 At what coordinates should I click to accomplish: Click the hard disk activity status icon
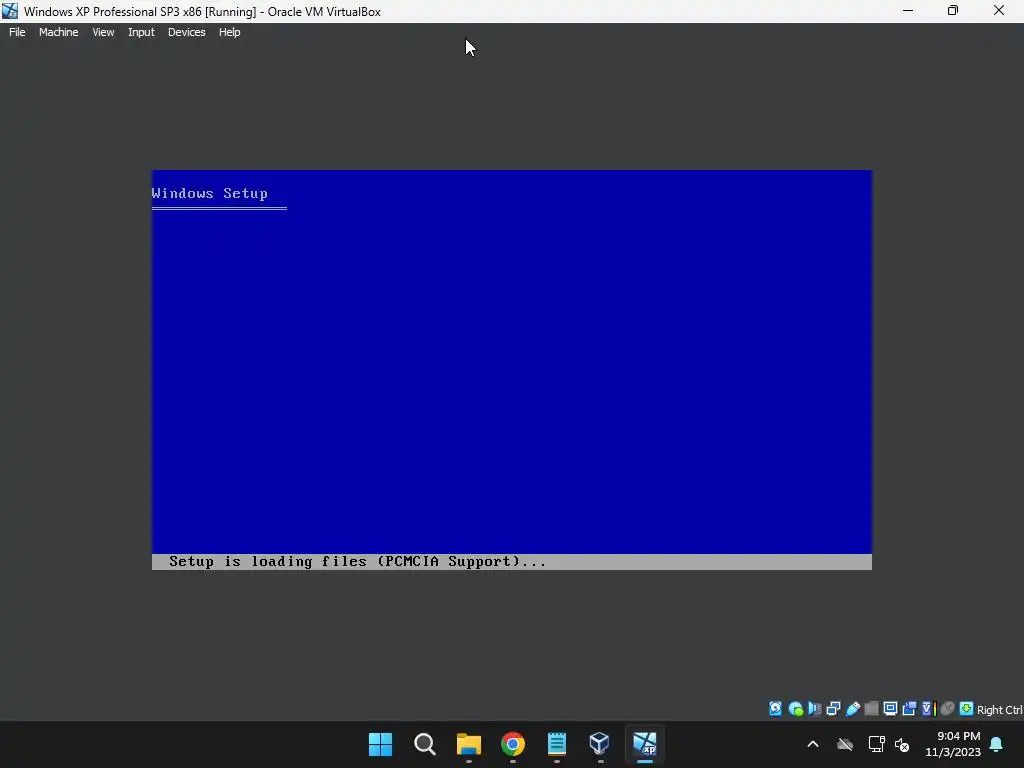coord(775,709)
